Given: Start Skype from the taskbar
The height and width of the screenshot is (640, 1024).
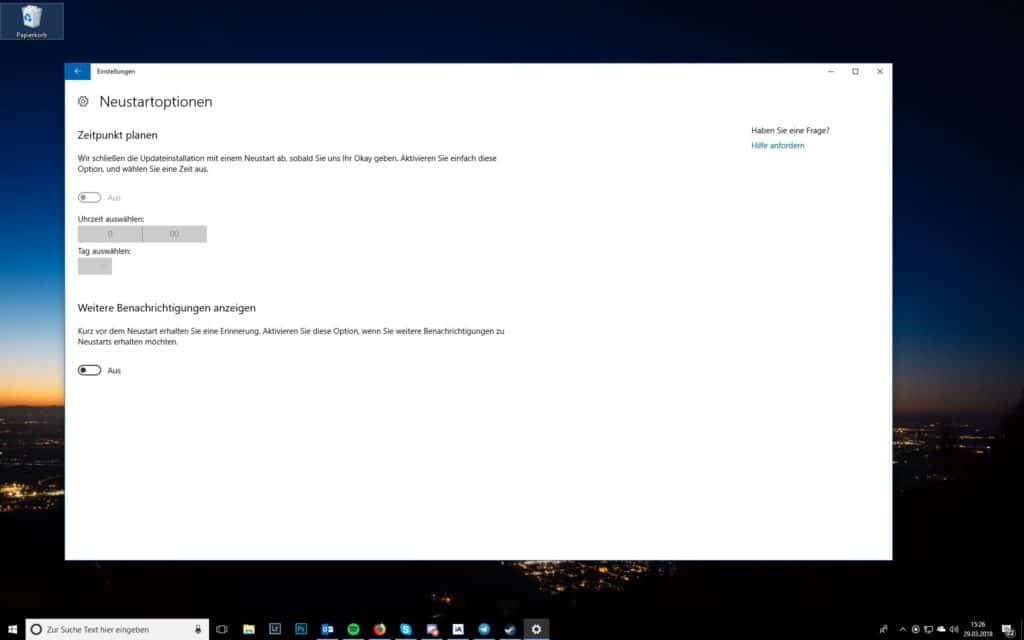Looking at the screenshot, I should click(404, 629).
